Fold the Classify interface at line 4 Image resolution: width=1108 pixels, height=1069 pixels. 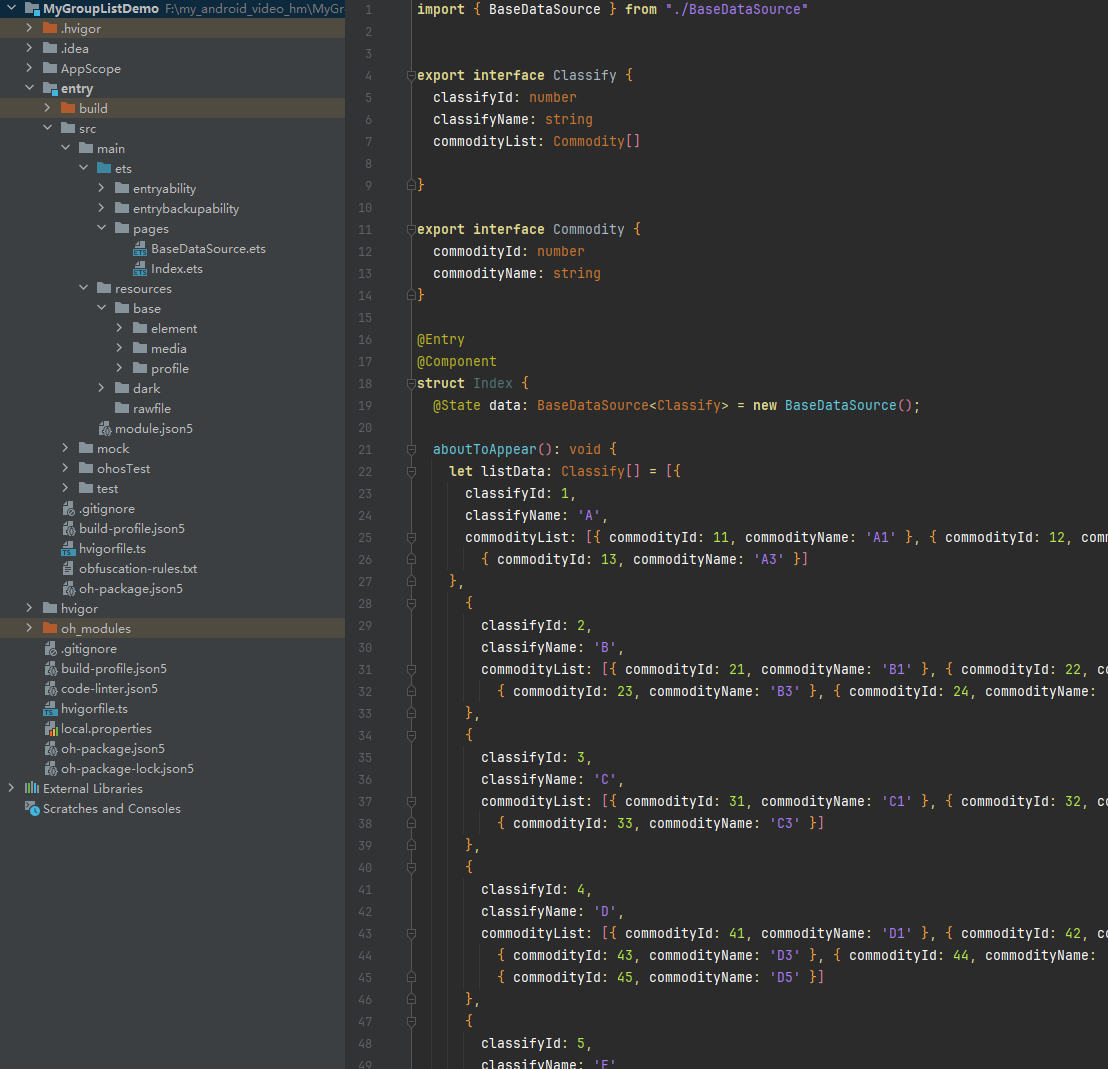(x=411, y=76)
